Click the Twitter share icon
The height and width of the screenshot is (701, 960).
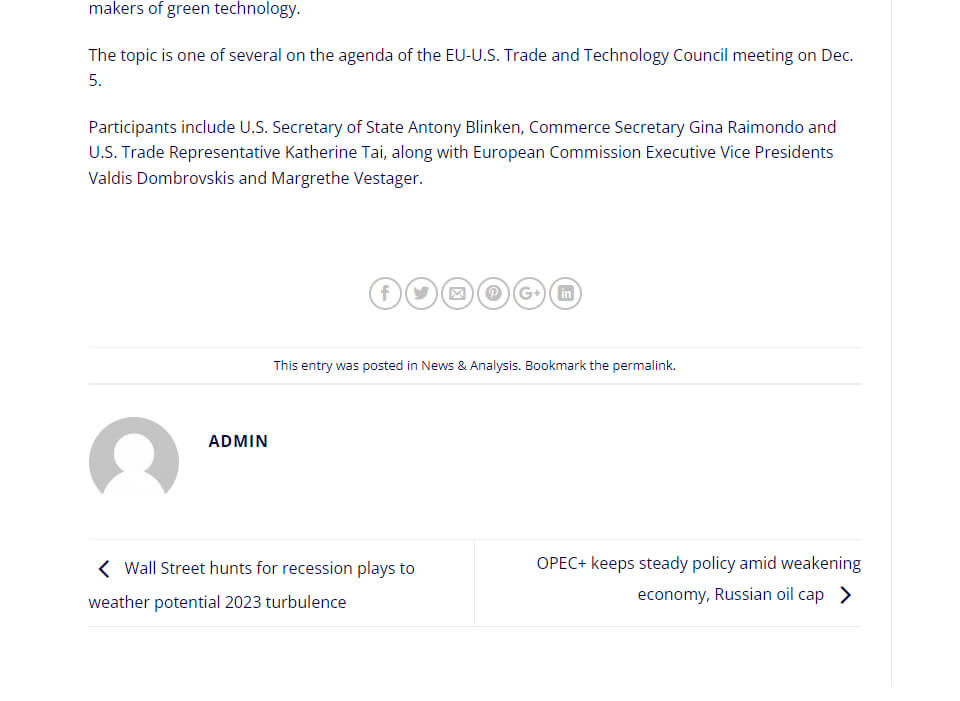tap(421, 293)
